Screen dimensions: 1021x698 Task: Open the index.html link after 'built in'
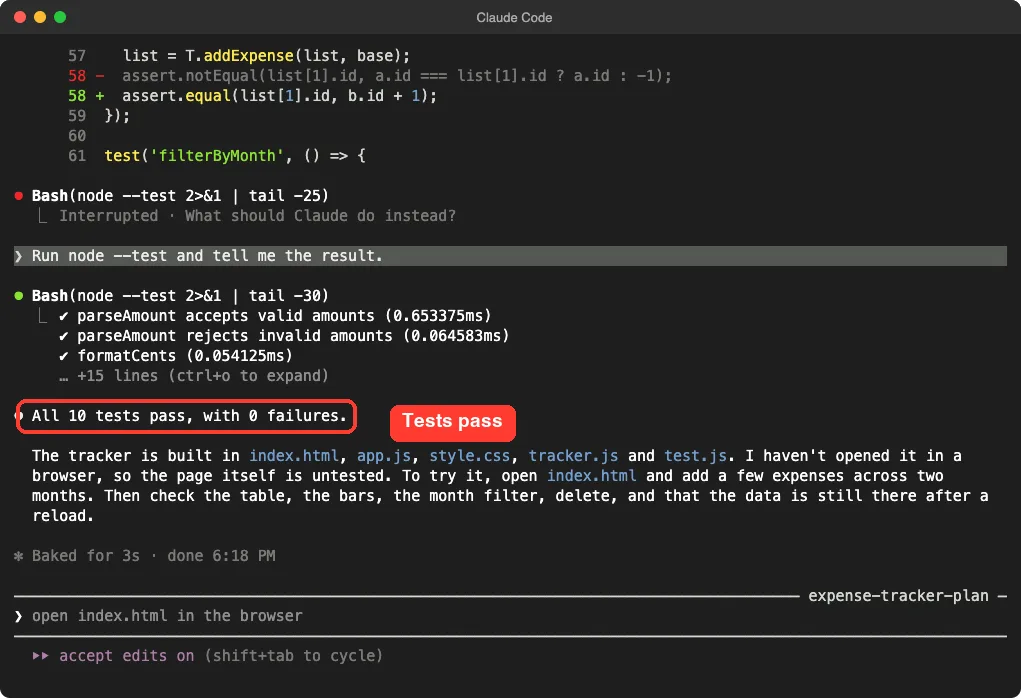click(294, 456)
